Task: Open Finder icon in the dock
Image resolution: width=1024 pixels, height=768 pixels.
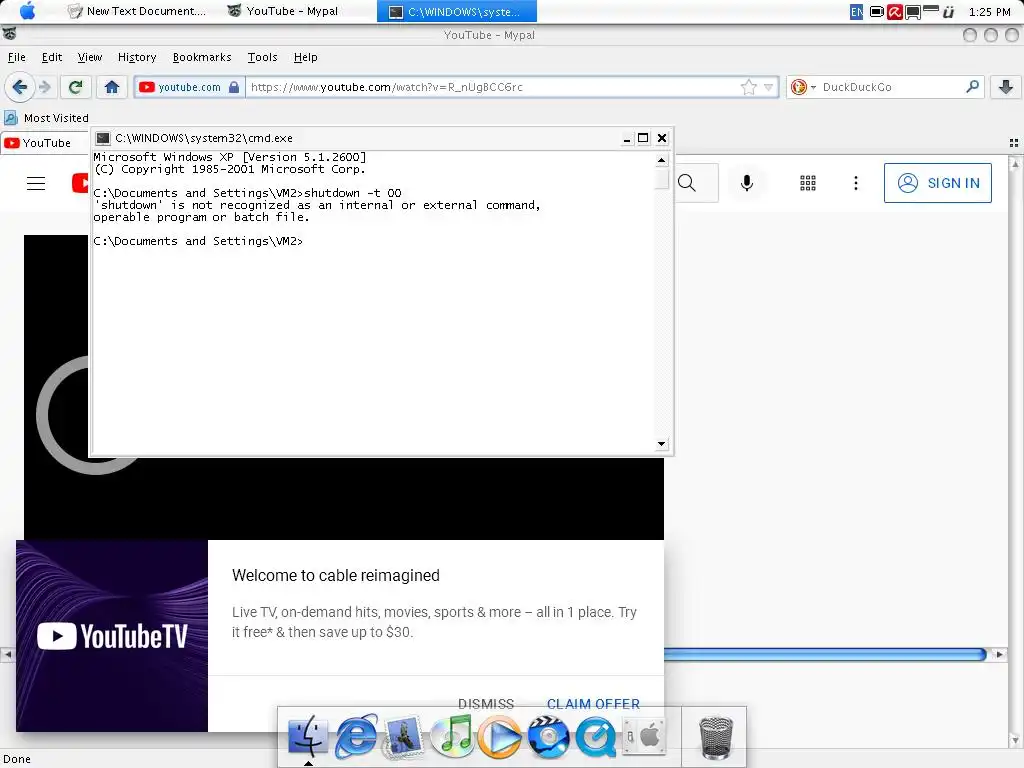Action: point(308,736)
